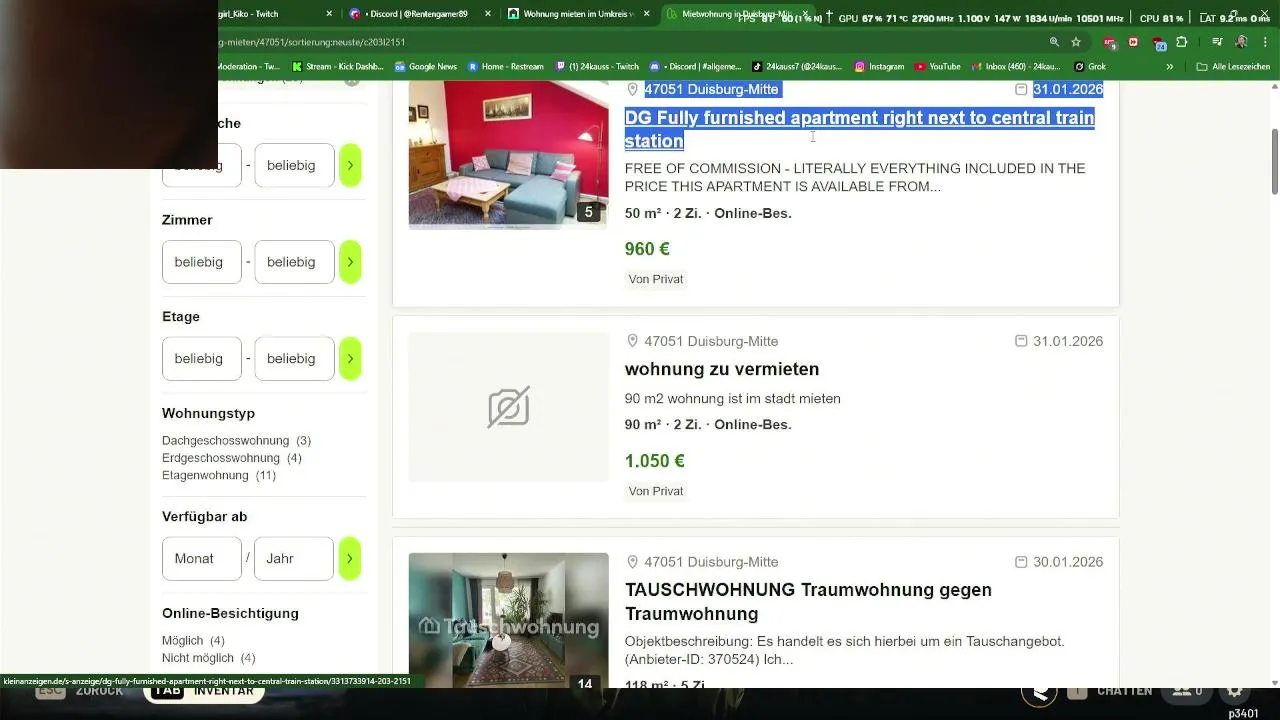This screenshot has width=1280, height=720.
Task: Open Discord | #allgemein bookmark
Action: [695, 66]
